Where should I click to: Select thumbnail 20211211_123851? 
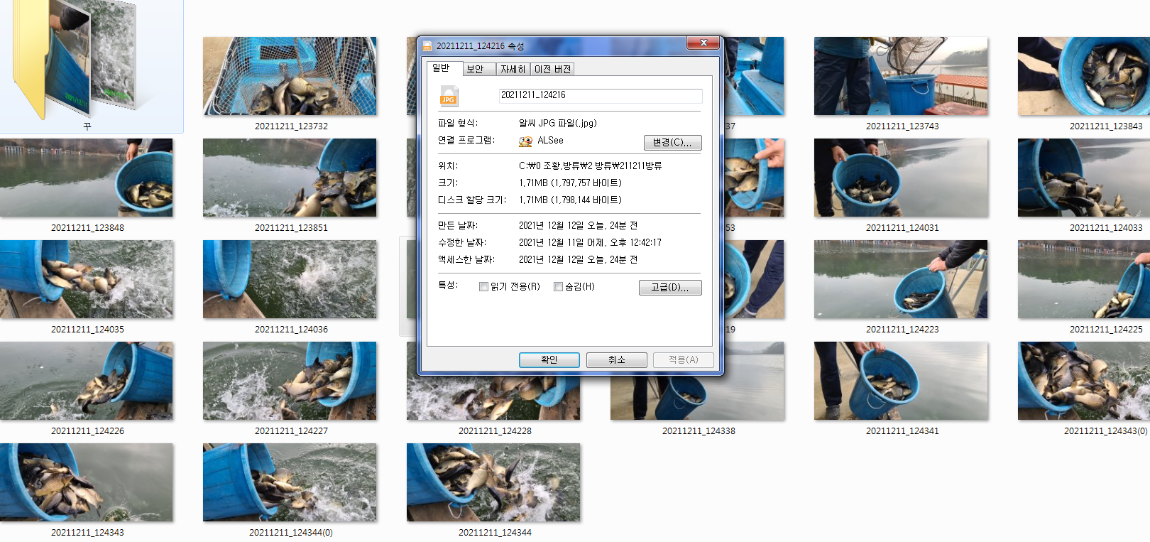(290, 177)
